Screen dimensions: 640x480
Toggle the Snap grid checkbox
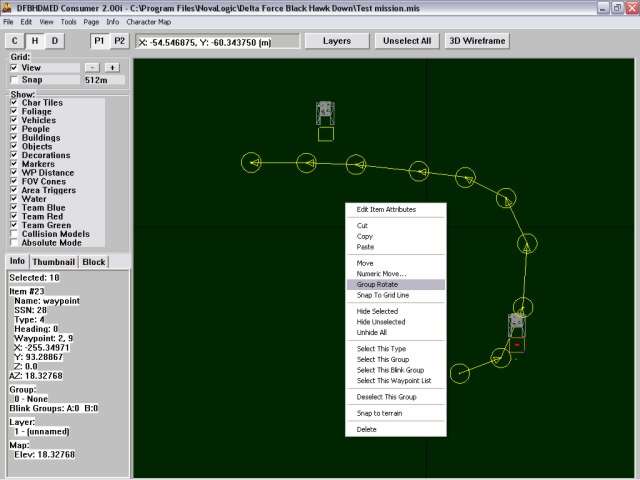13,79
